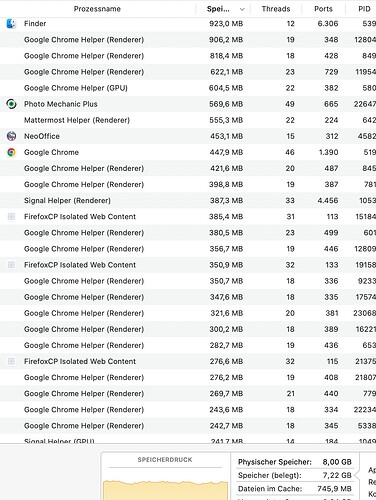Select the Mattermost Helper (Renderer) row
The width and height of the screenshot is (376, 500).
pos(188,120)
